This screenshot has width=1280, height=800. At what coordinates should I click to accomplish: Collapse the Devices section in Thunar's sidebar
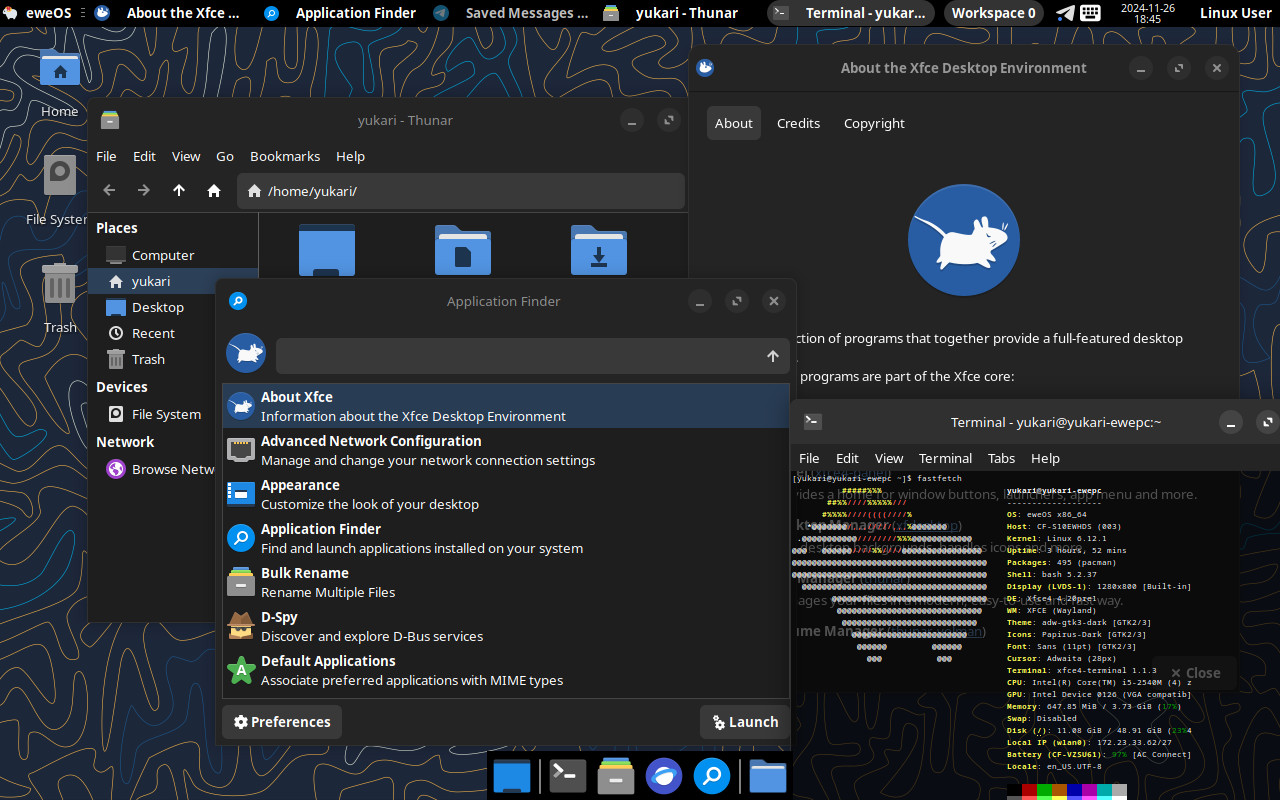121,387
